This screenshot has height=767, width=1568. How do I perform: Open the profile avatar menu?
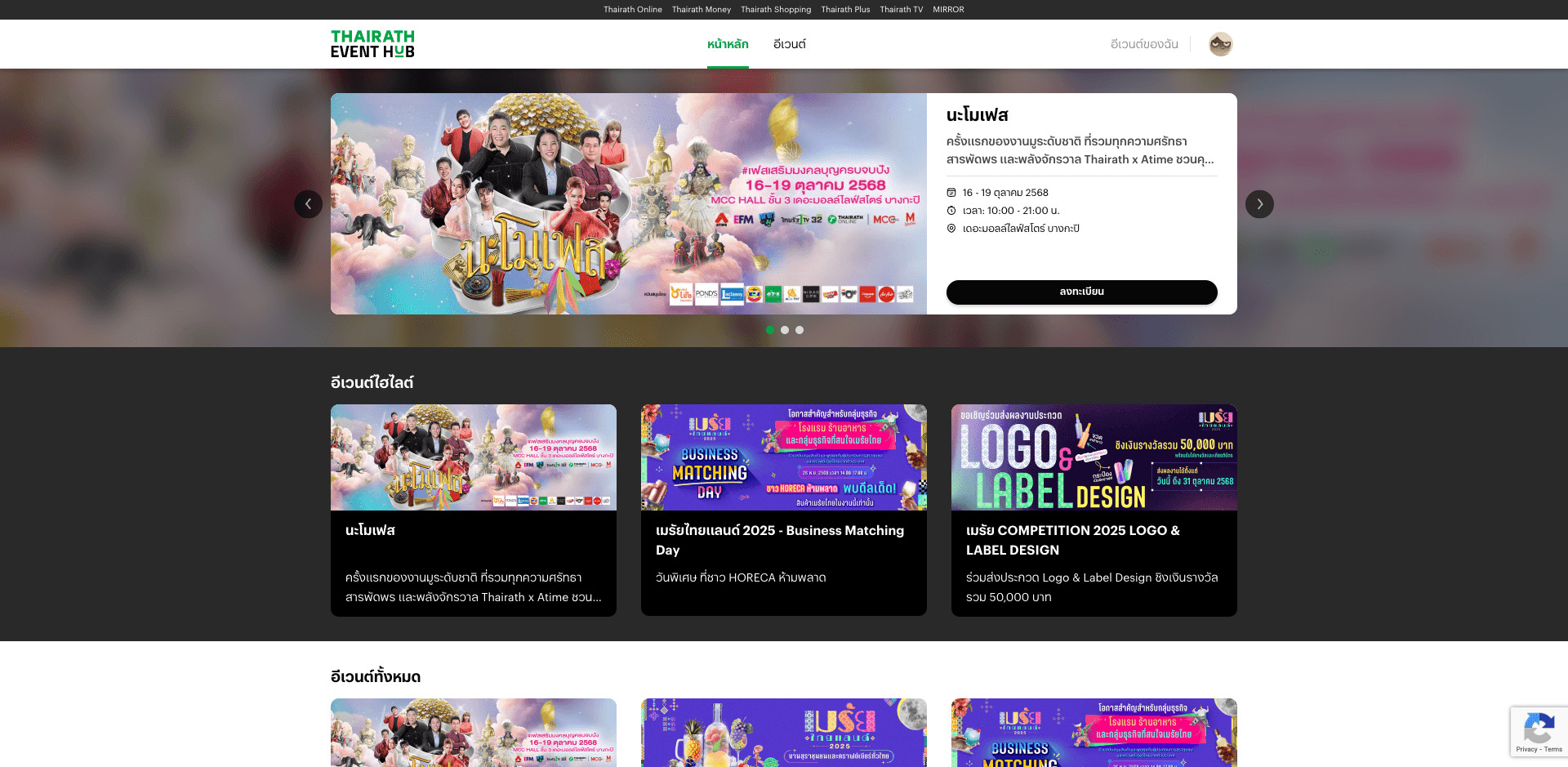tap(1220, 44)
